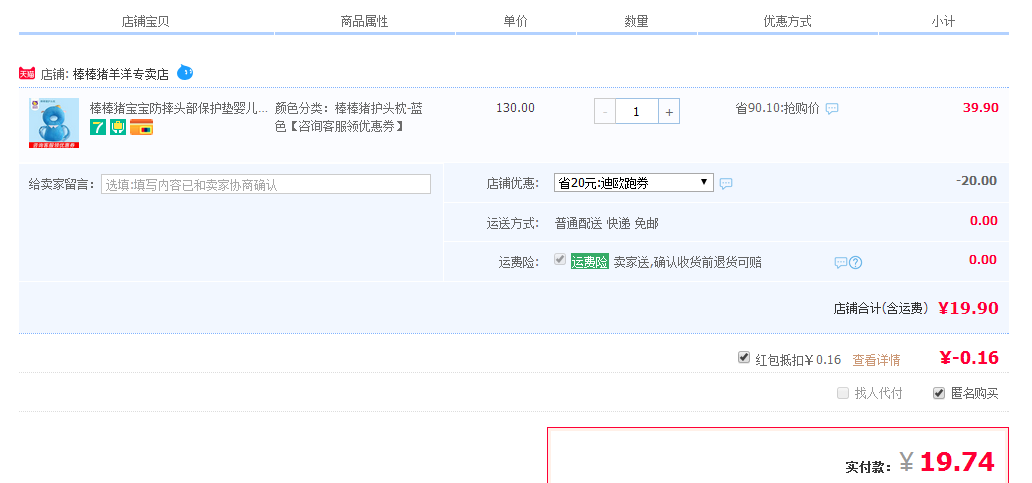Click the bubble icon beside 店铺优惠 dropdown
Image resolution: width=1032 pixels, height=483 pixels.
[726, 184]
